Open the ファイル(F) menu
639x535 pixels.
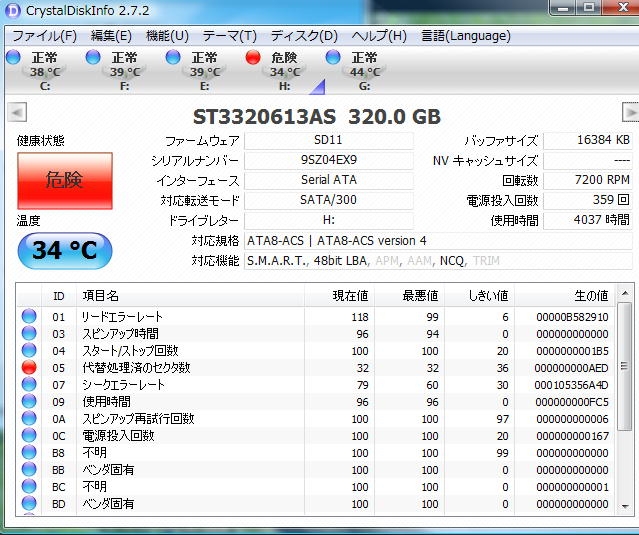coord(44,36)
